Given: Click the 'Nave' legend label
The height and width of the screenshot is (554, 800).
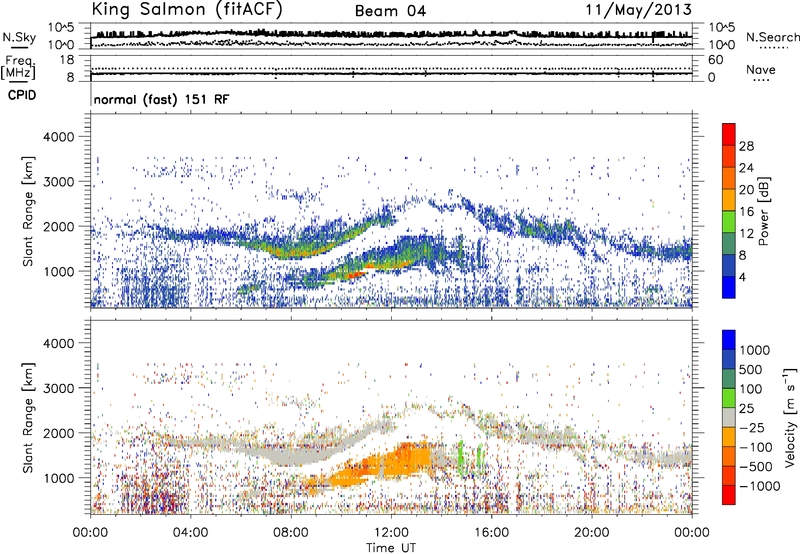Looking at the screenshot, I should [760, 70].
